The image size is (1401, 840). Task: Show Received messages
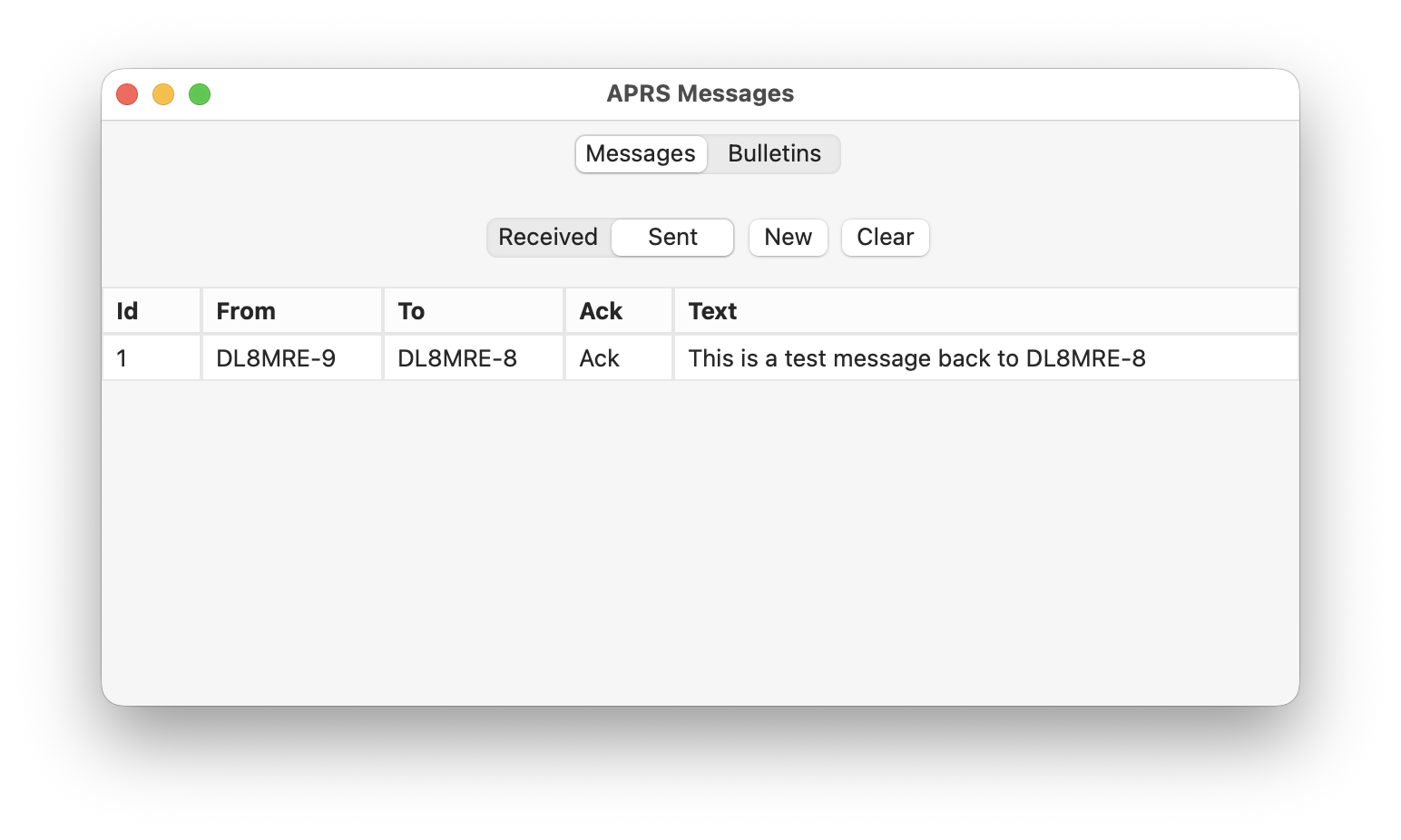point(548,238)
